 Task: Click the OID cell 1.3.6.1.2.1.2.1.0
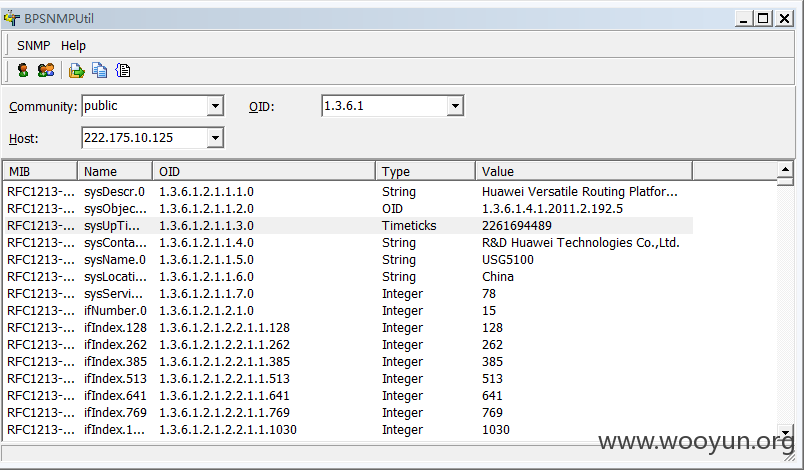coord(206,311)
